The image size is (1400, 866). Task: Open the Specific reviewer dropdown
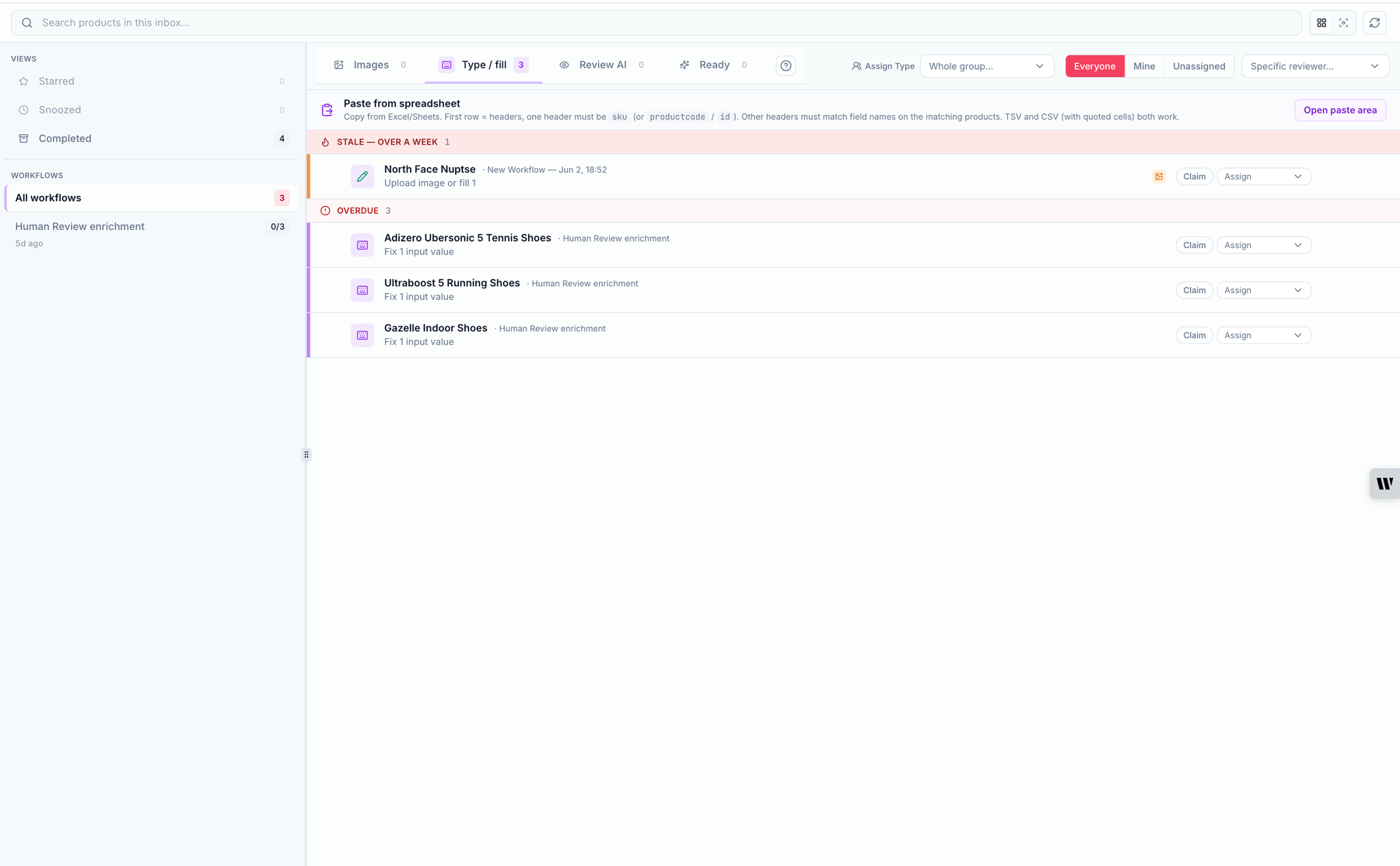point(1315,66)
